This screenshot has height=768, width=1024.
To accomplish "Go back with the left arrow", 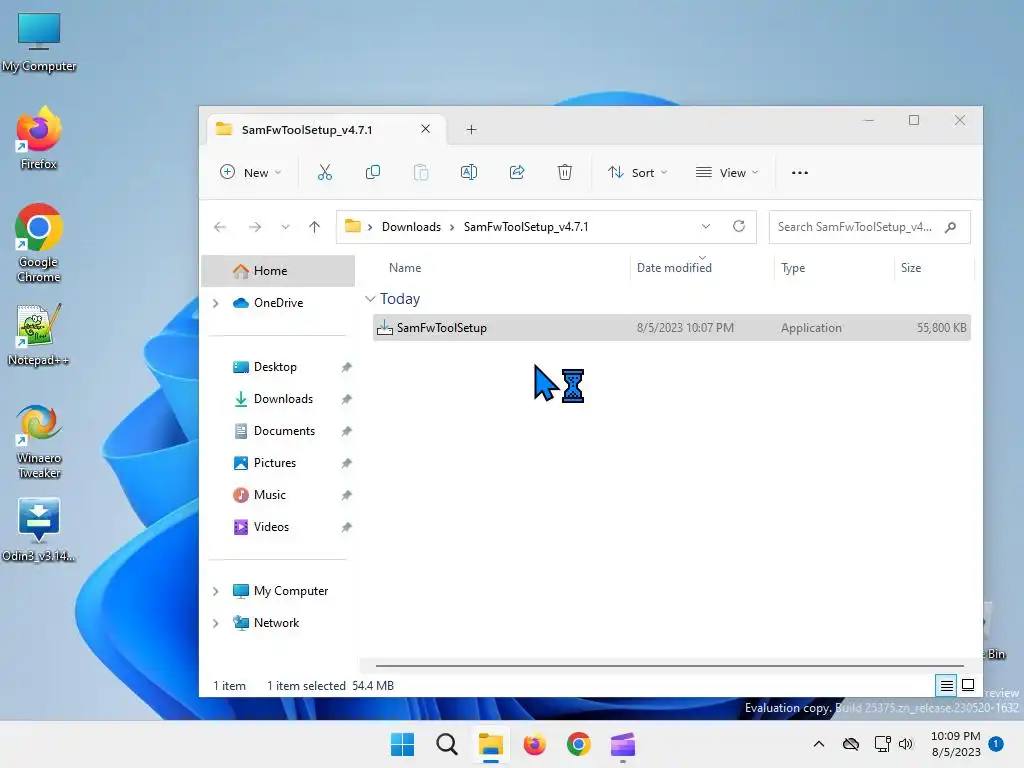I will pyautogui.click(x=220, y=227).
